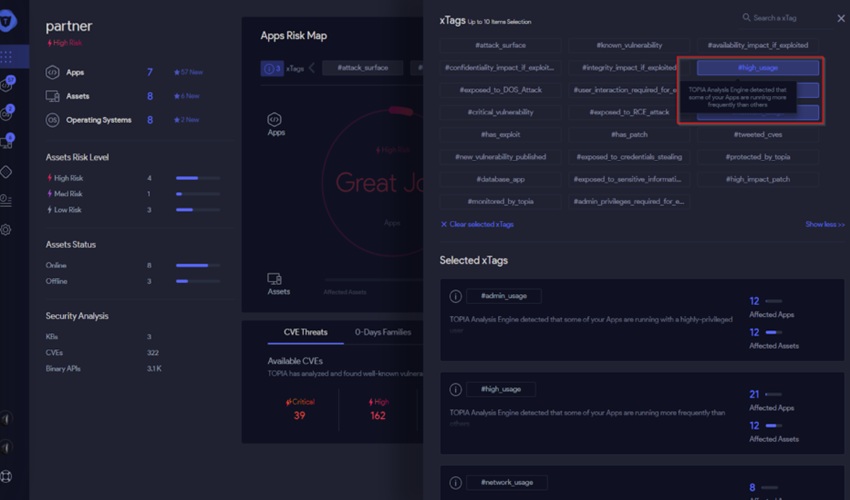Click High Risk assets progress bar
The width and height of the screenshot is (850, 500).
pos(198,178)
